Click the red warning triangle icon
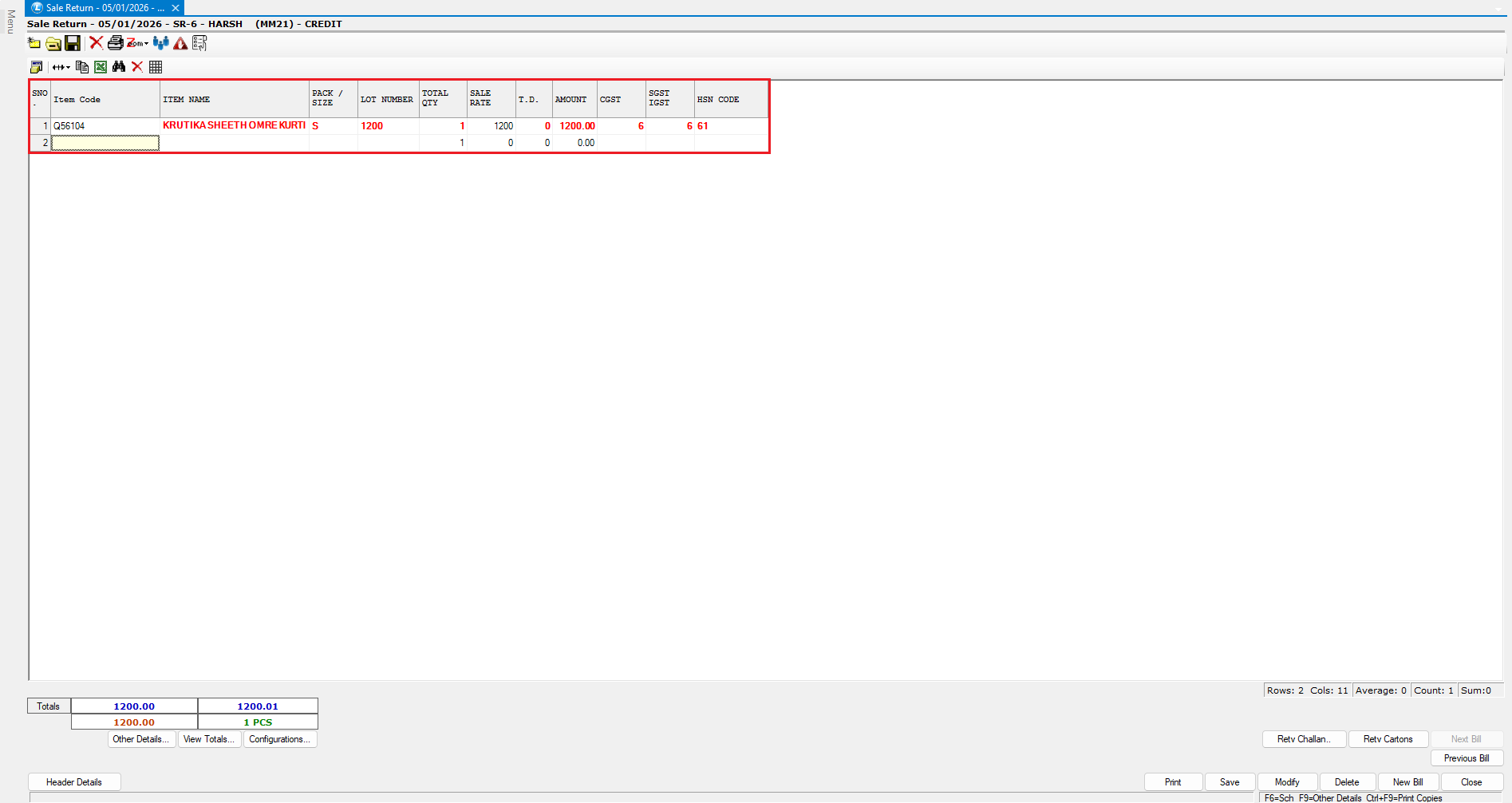Screen dimensions: 1512x803 click(181, 43)
